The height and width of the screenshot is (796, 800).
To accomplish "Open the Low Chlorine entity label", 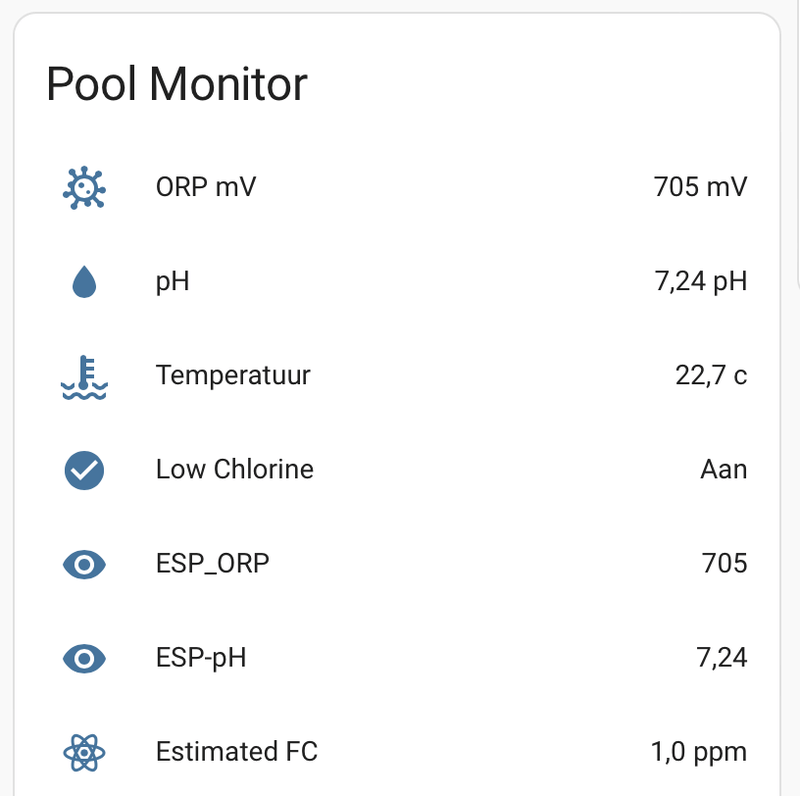I will pos(234,470).
